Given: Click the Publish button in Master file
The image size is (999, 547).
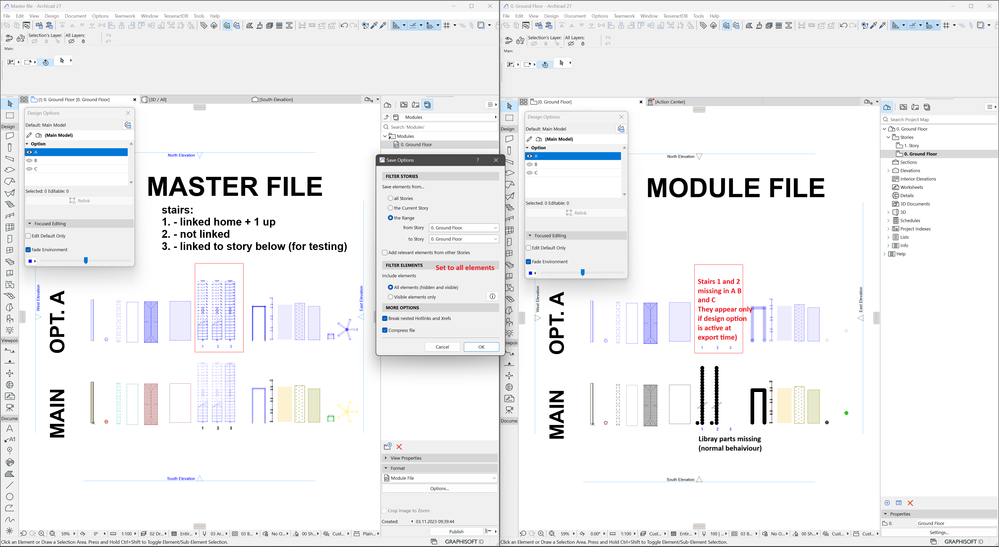Looking at the screenshot, I should [456, 531].
